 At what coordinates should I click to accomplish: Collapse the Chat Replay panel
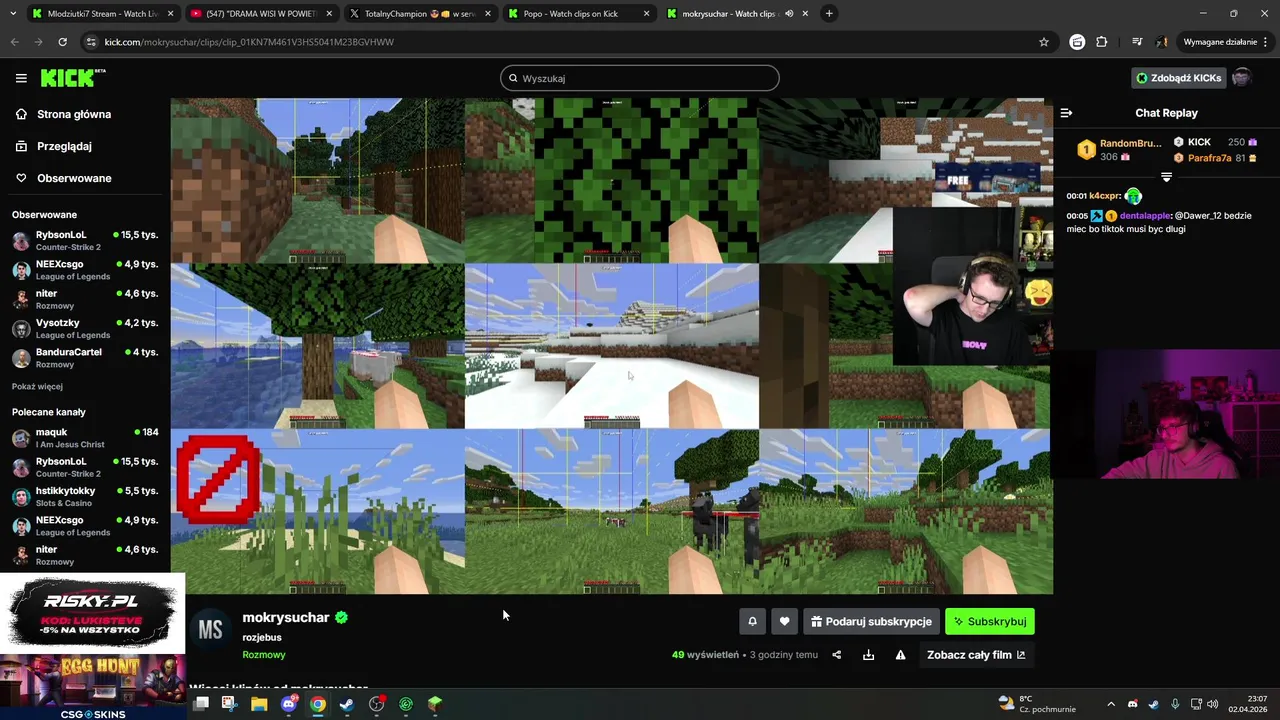[1066, 113]
